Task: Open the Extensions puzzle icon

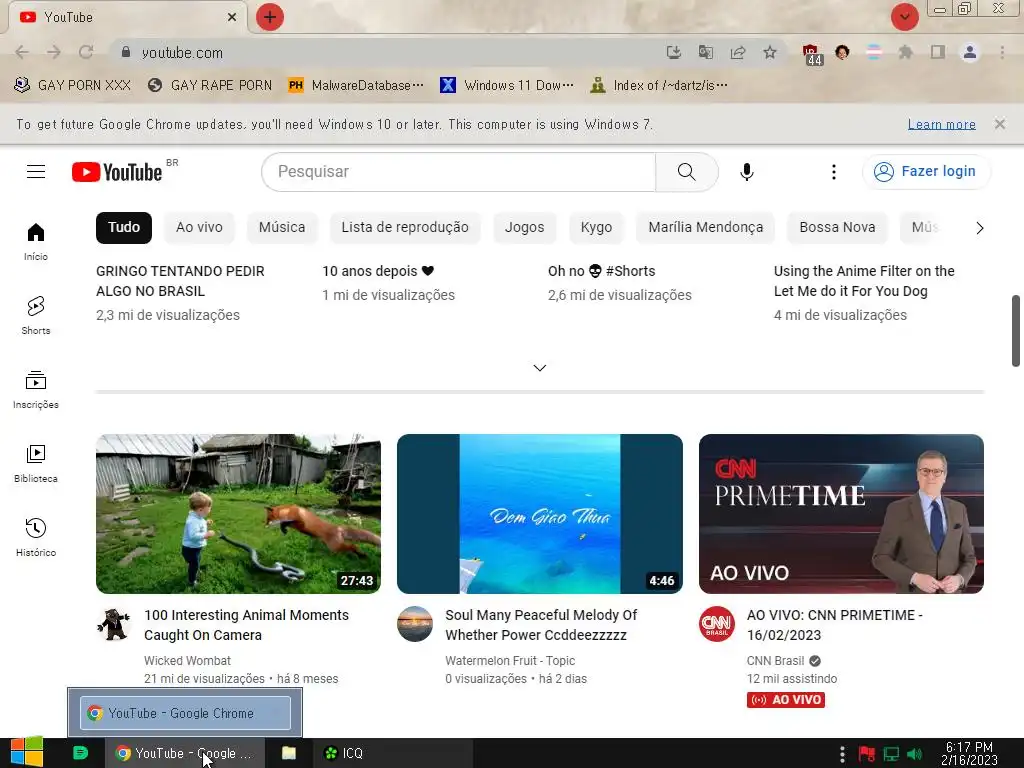Action: [905, 52]
